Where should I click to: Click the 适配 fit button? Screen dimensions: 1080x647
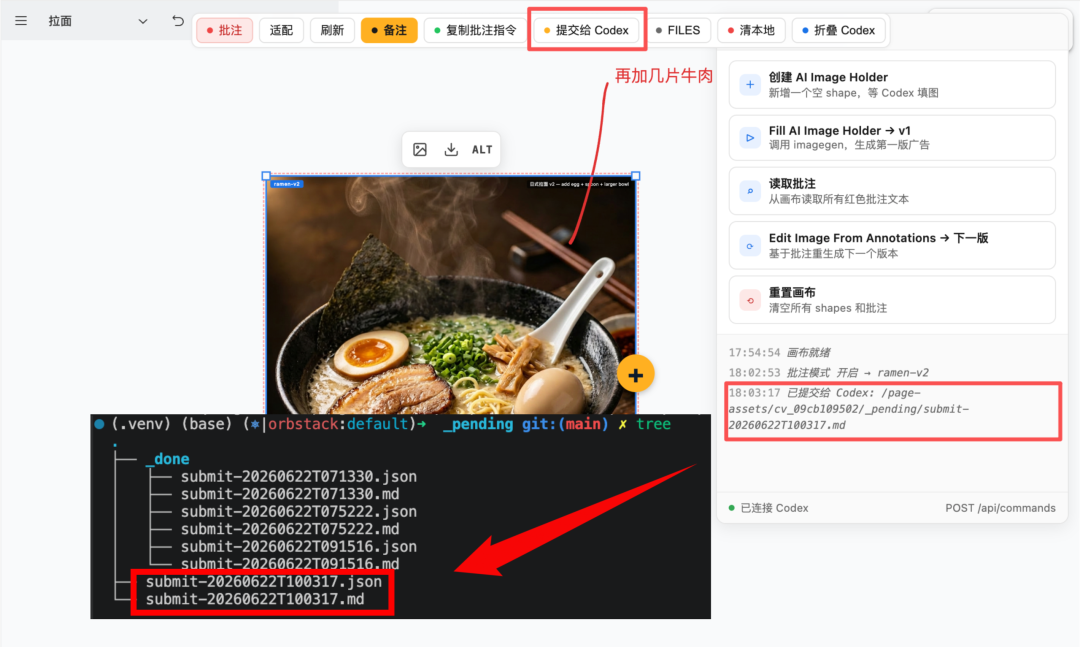(x=281, y=30)
